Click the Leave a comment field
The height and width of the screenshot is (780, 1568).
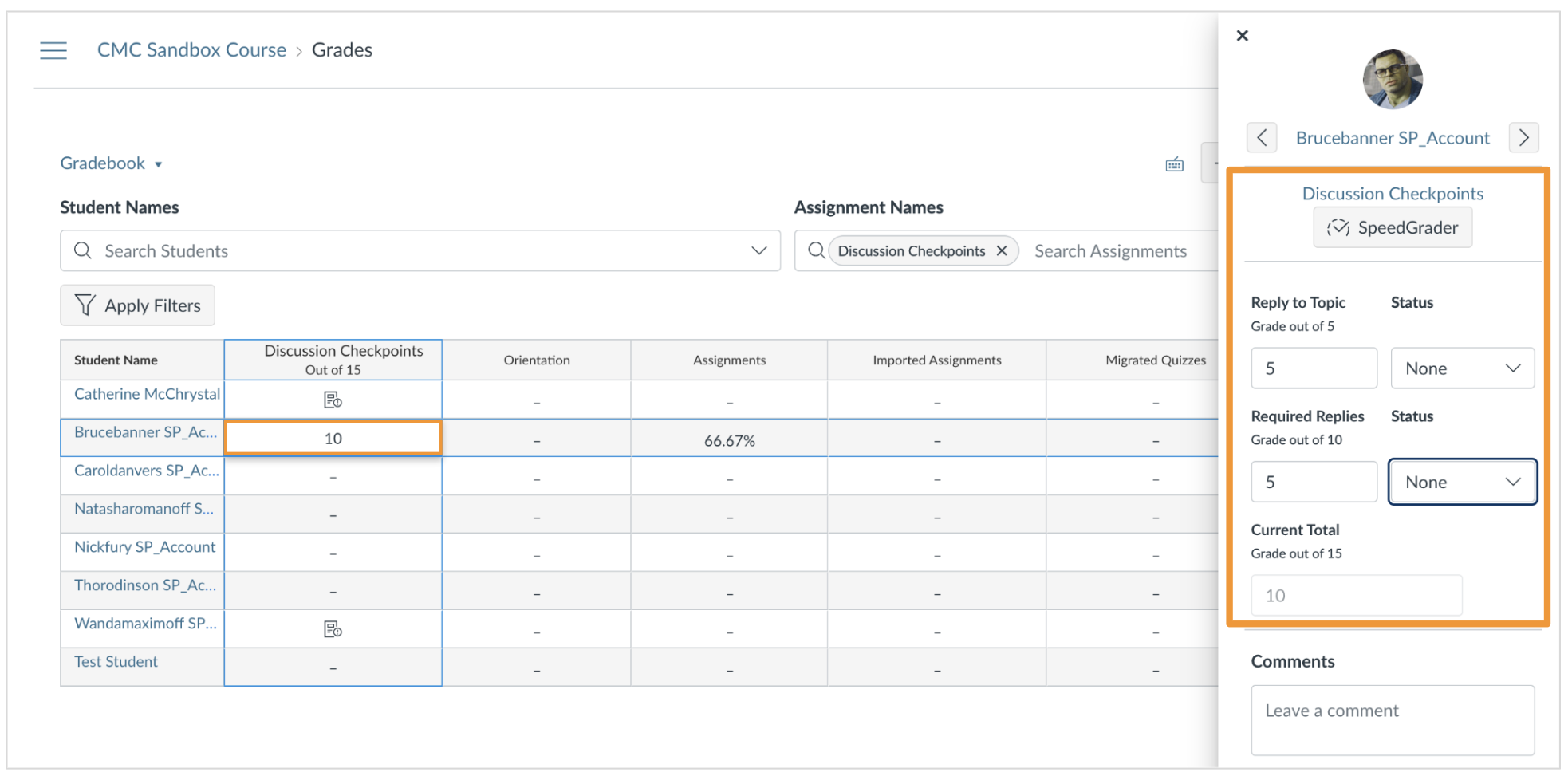click(1393, 718)
